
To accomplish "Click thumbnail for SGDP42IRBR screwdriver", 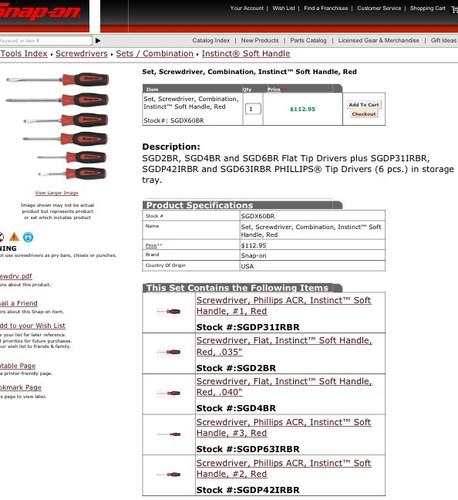I will point(169,474).
